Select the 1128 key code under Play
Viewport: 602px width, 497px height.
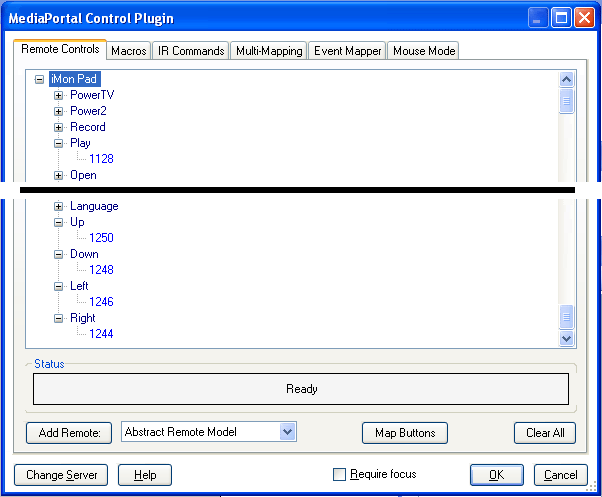pyautogui.click(x=101, y=159)
